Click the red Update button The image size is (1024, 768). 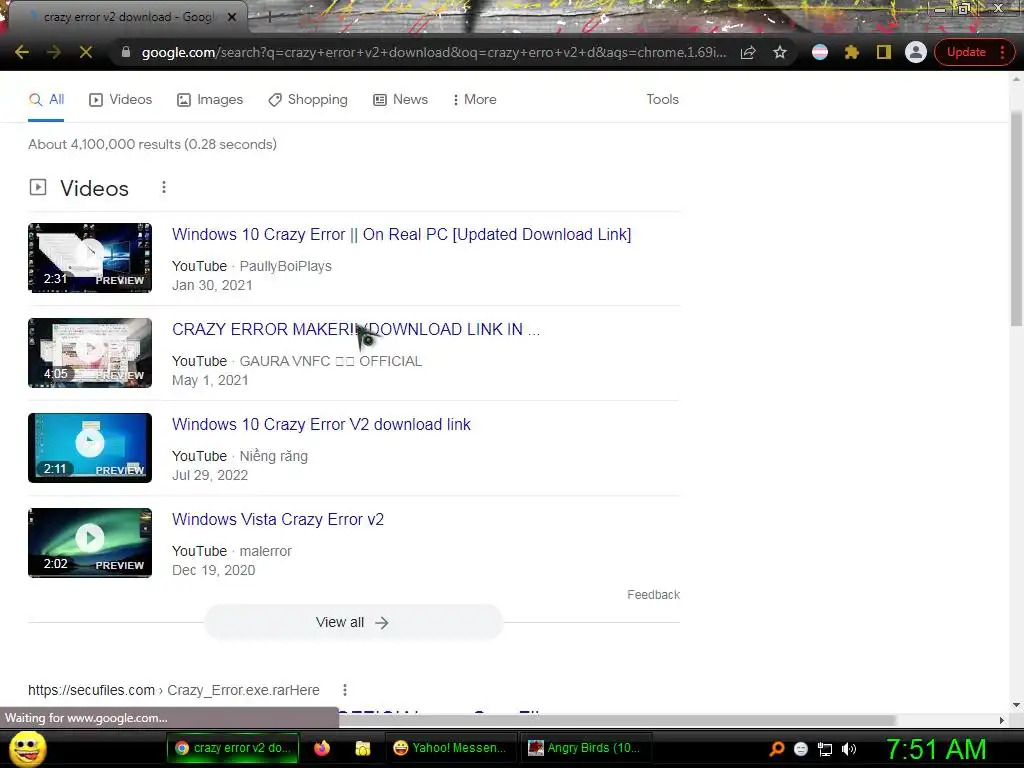pos(967,52)
